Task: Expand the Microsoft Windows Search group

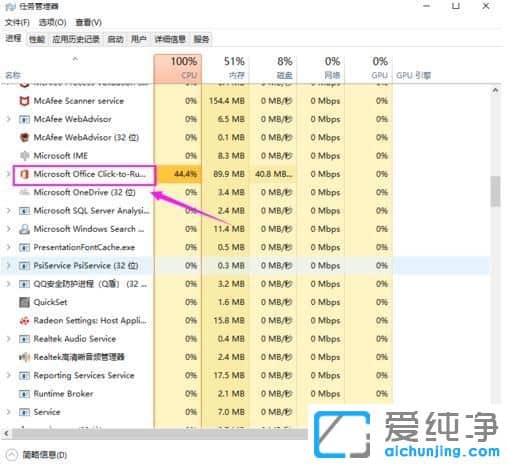Action: tap(9, 229)
